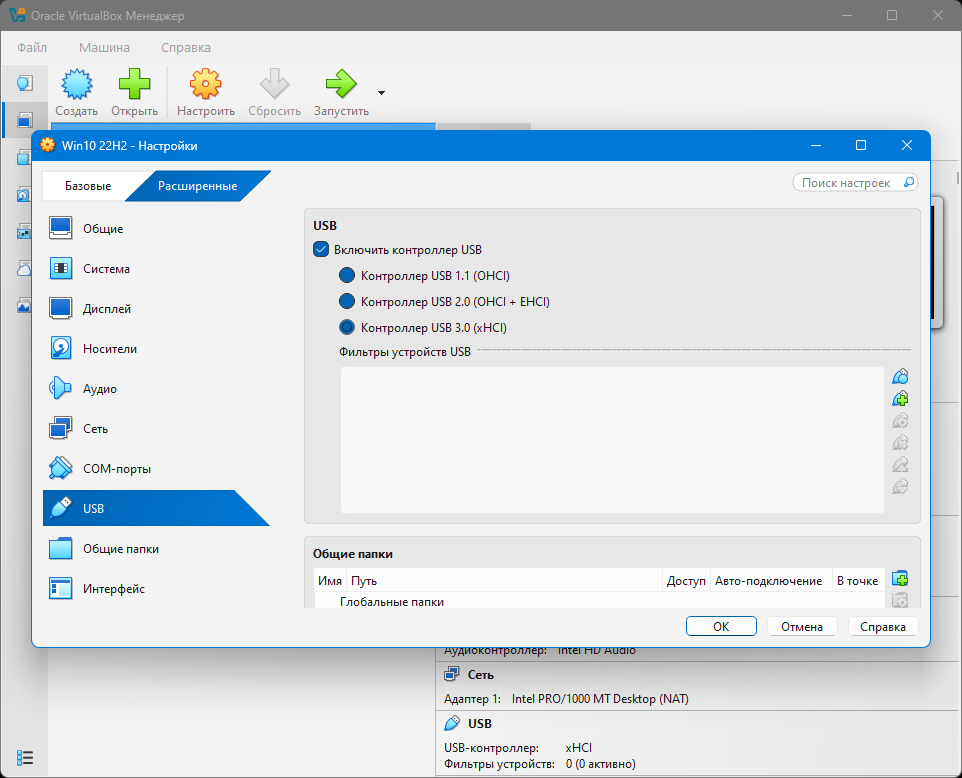Viewport: 962px width, 778px height.
Task: Choose the Контроллер USB 1.1 (OHCI) radio
Action: 347,275
